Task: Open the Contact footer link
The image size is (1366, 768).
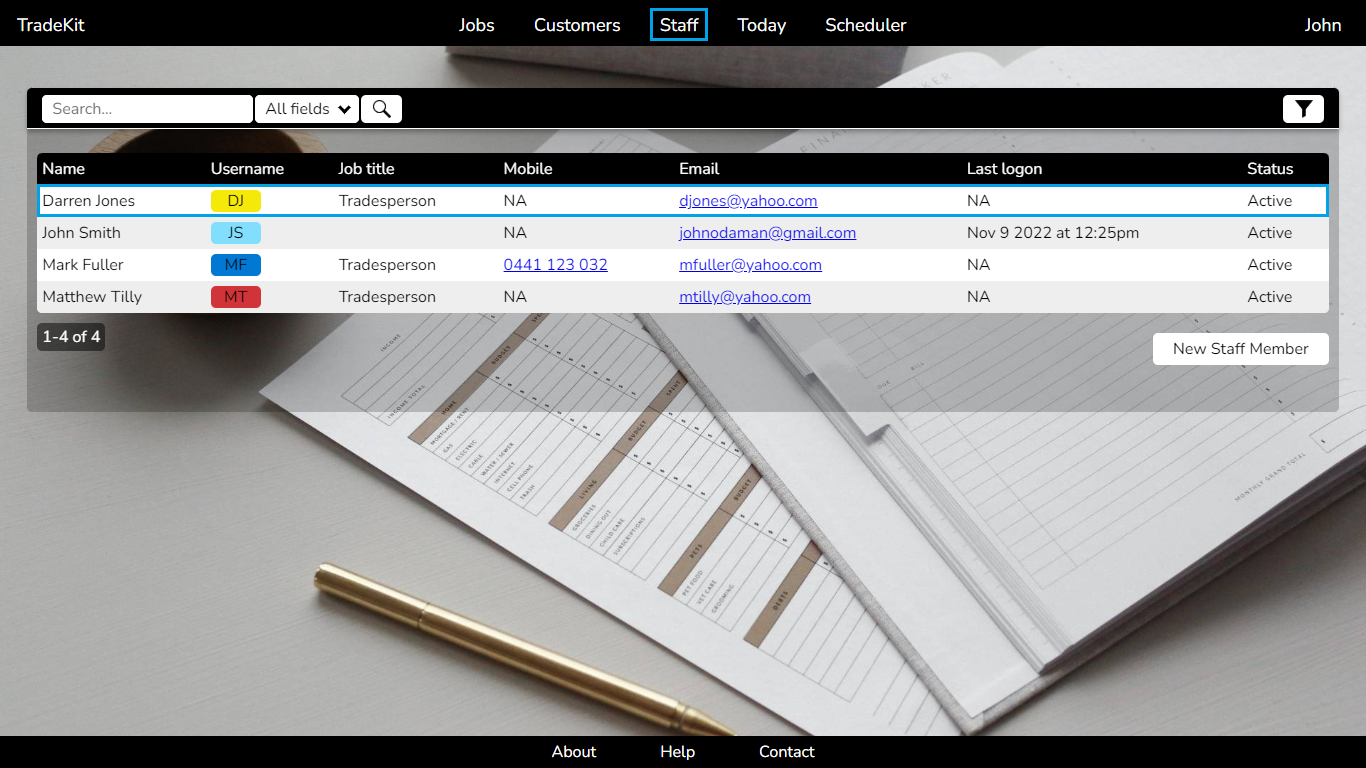Action: [787, 752]
